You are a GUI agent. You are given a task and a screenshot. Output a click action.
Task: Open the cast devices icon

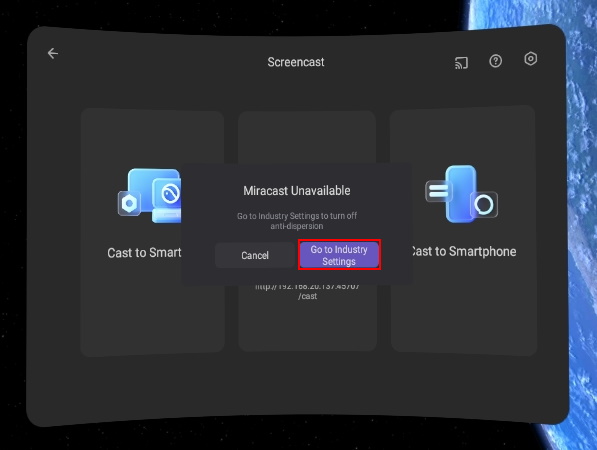461,63
